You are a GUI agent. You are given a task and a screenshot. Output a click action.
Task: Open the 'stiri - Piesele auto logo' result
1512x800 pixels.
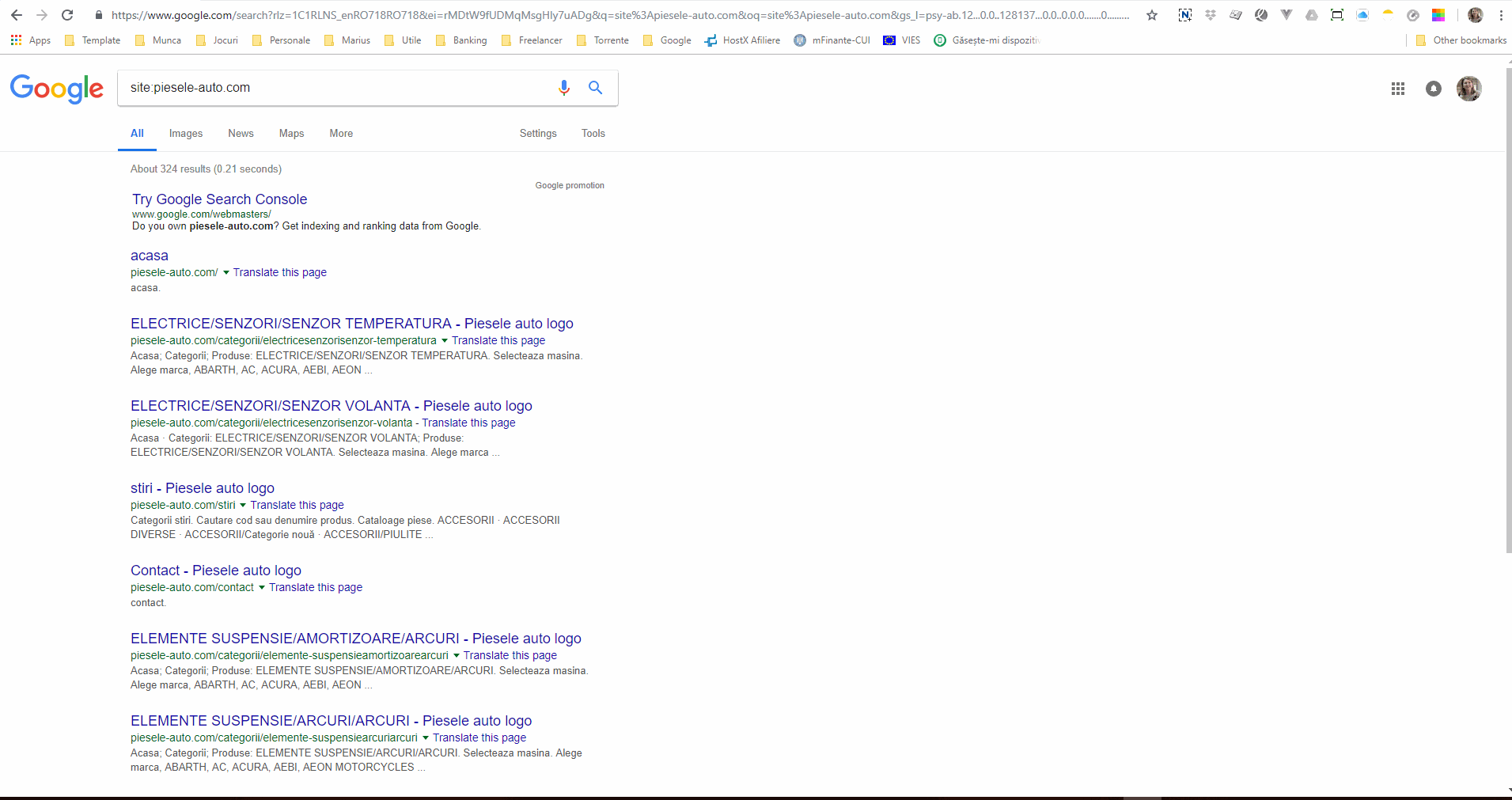(x=203, y=488)
